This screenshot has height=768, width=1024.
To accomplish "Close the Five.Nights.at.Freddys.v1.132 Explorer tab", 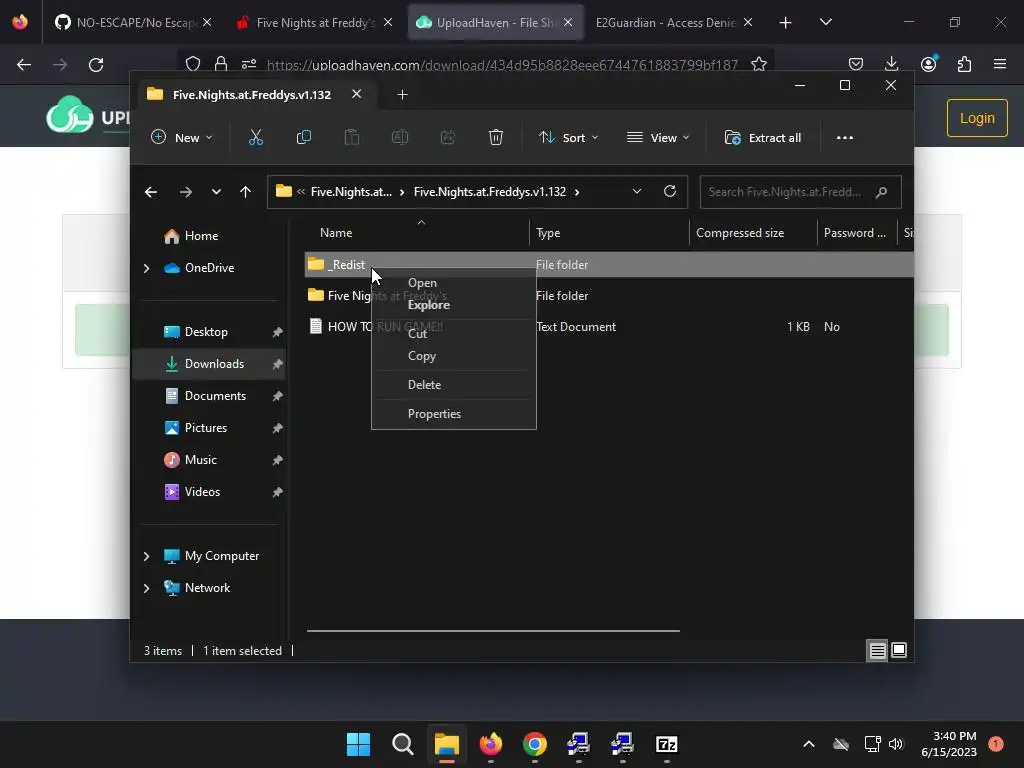I will (357, 94).
